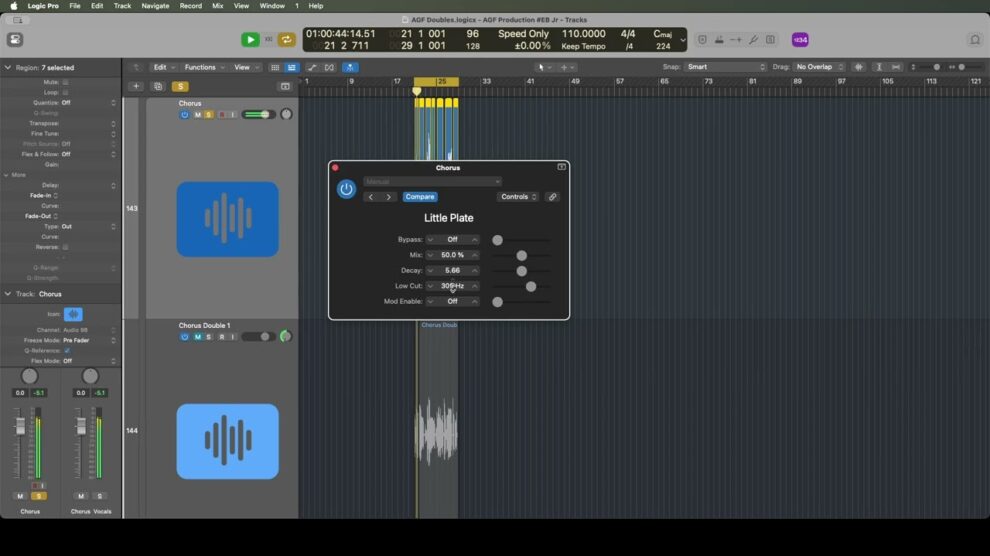This screenshot has height=556, width=990.
Task: Toggle the region Loop checkbox
Action: pyautogui.click(x=66, y=92)
